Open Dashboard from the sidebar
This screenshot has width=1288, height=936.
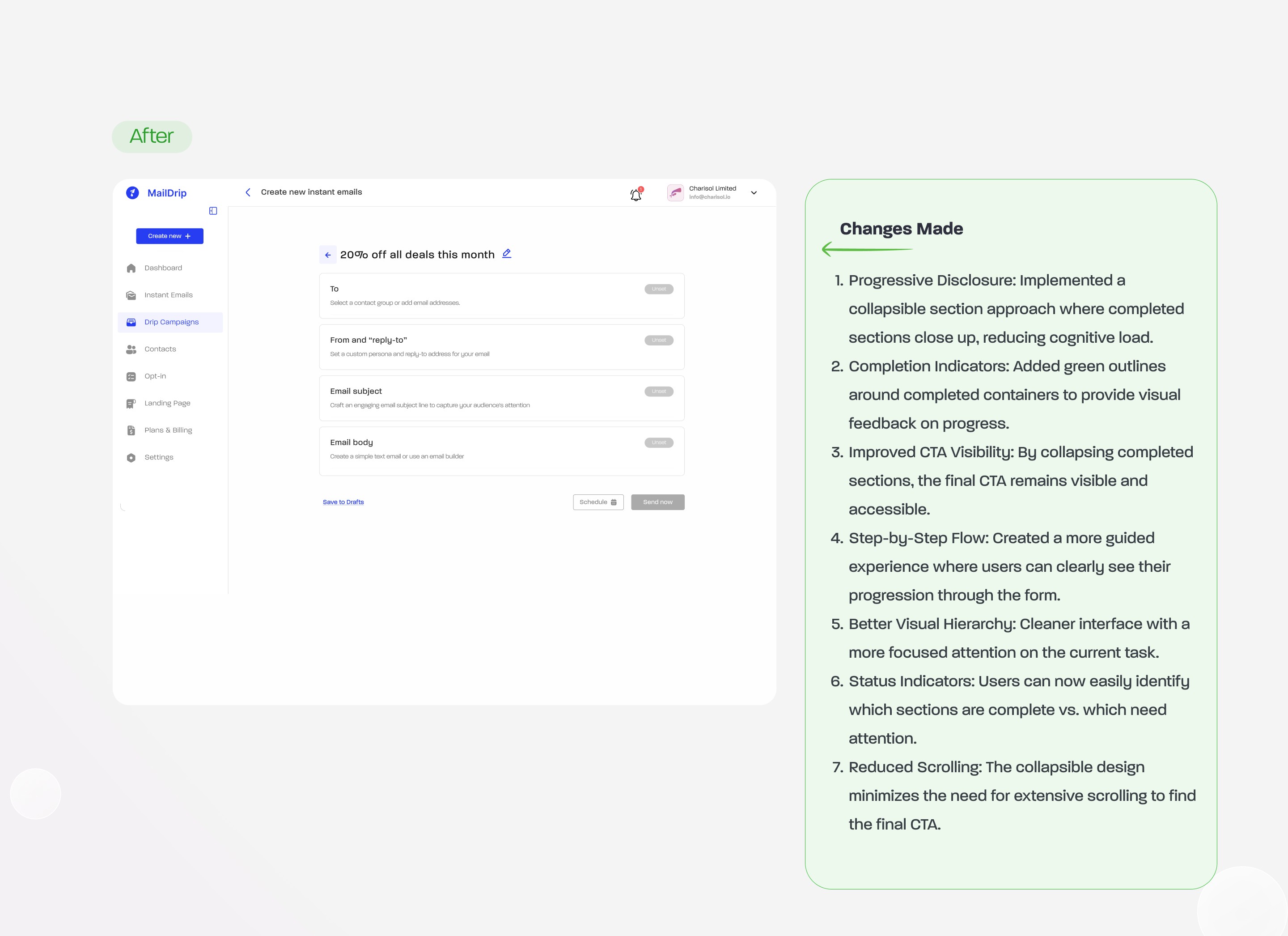[x=163, y=268]
